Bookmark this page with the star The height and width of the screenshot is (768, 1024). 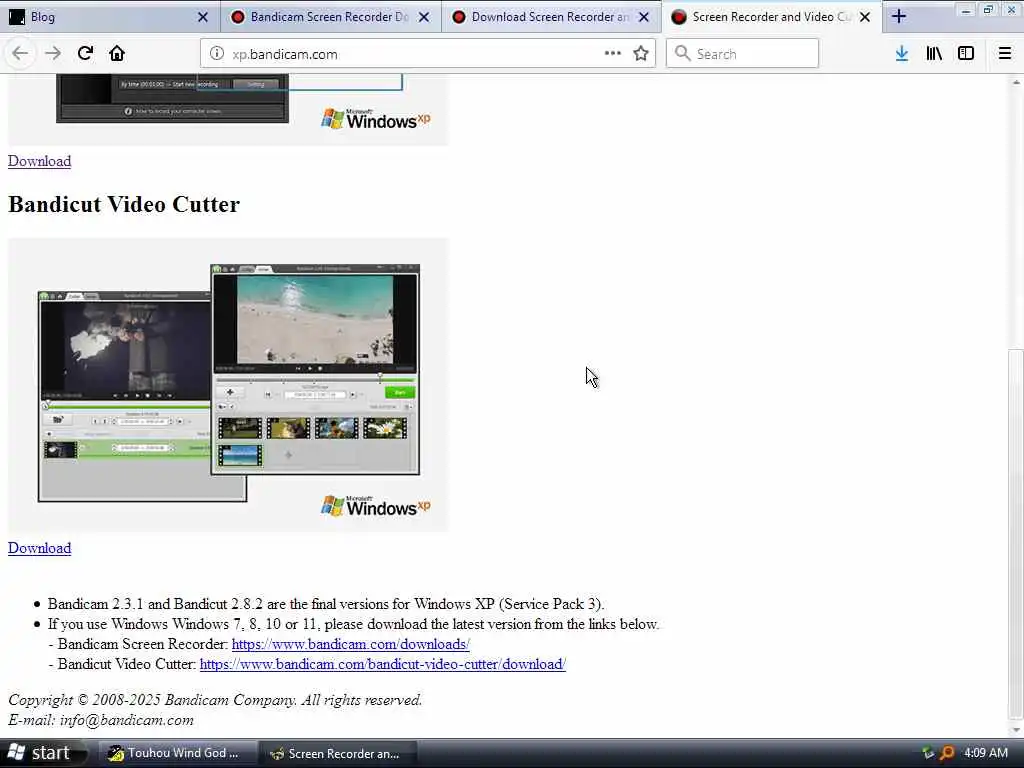[641, 54]
